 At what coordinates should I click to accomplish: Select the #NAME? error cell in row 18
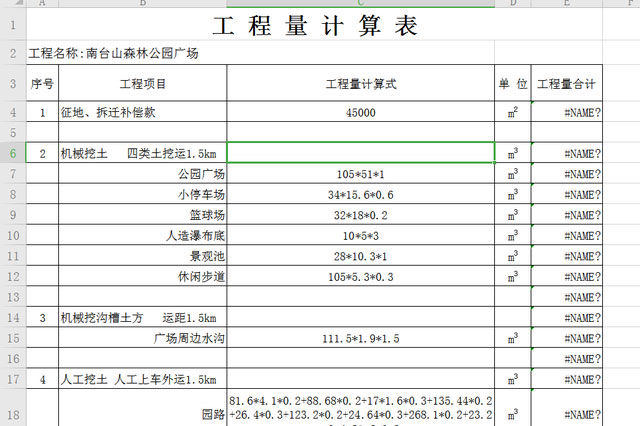coord(567,408)
